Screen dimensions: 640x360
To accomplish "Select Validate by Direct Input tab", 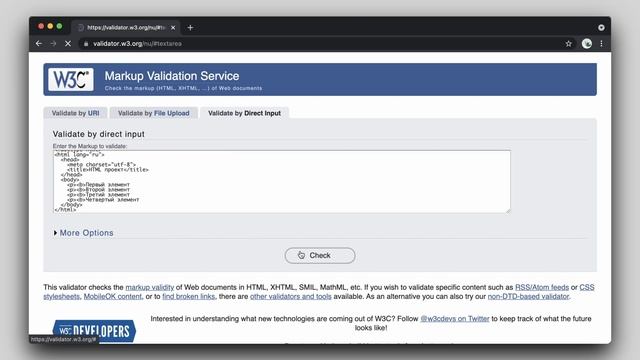I will coord(244,113).
